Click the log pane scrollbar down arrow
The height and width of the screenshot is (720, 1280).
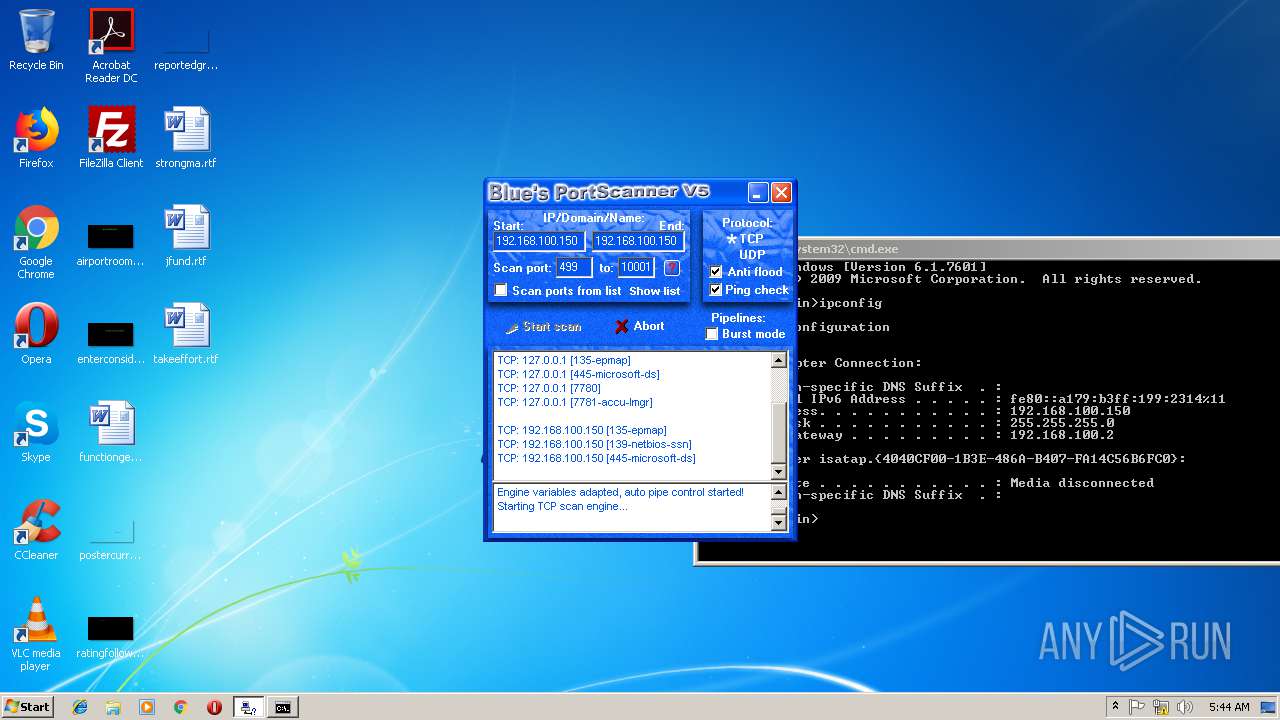pos(779,522)
